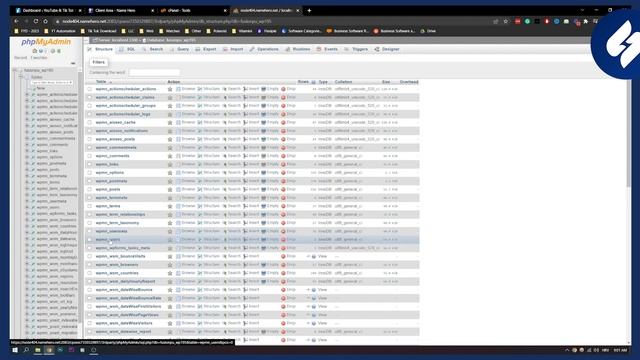Expand commentmeta table in sidebar tree

[27, 138]
